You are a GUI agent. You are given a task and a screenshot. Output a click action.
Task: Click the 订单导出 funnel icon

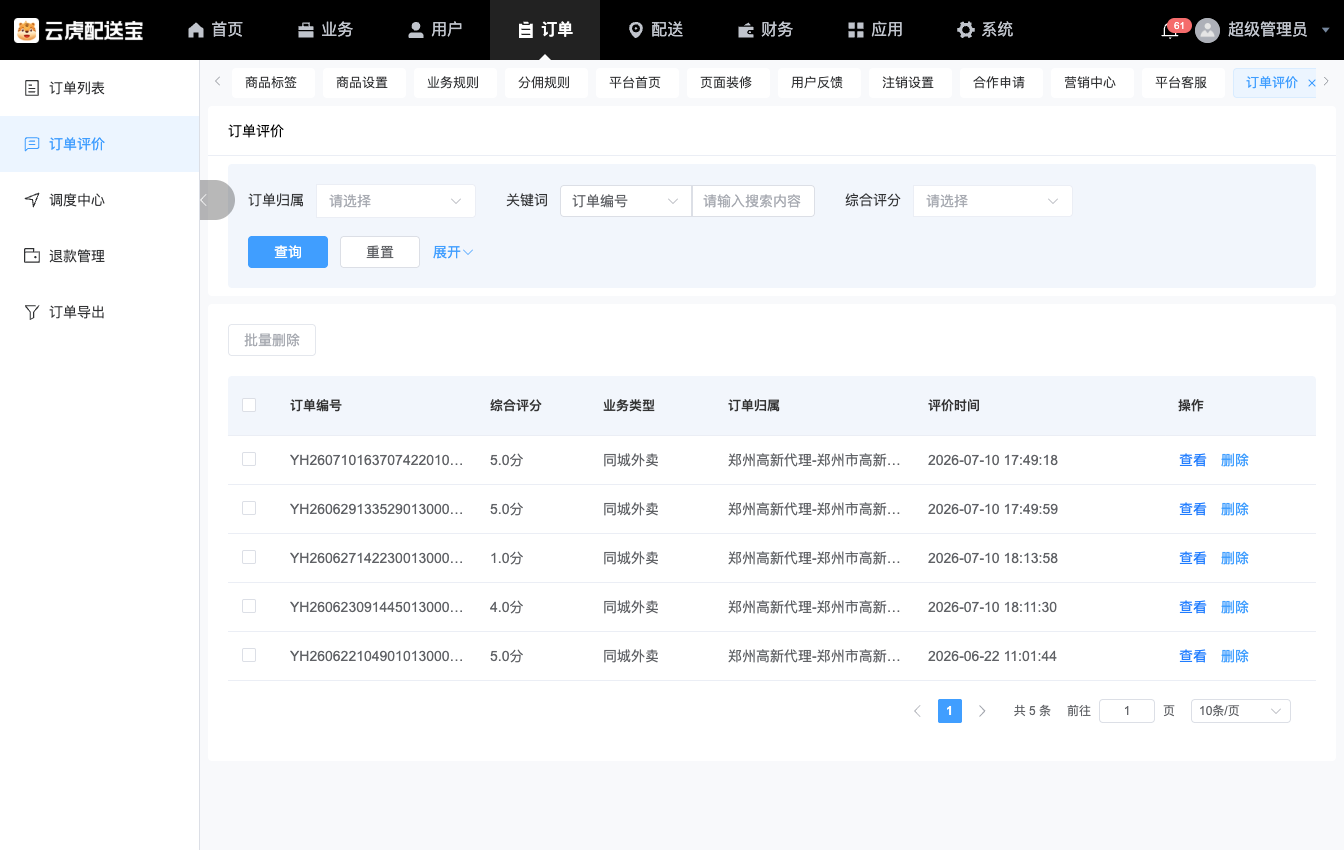pos(32,312)
